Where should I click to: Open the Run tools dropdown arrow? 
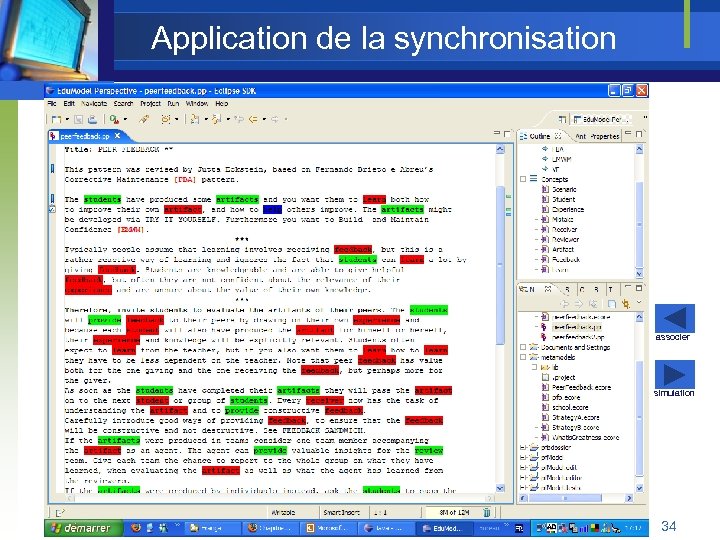(125, 119)
